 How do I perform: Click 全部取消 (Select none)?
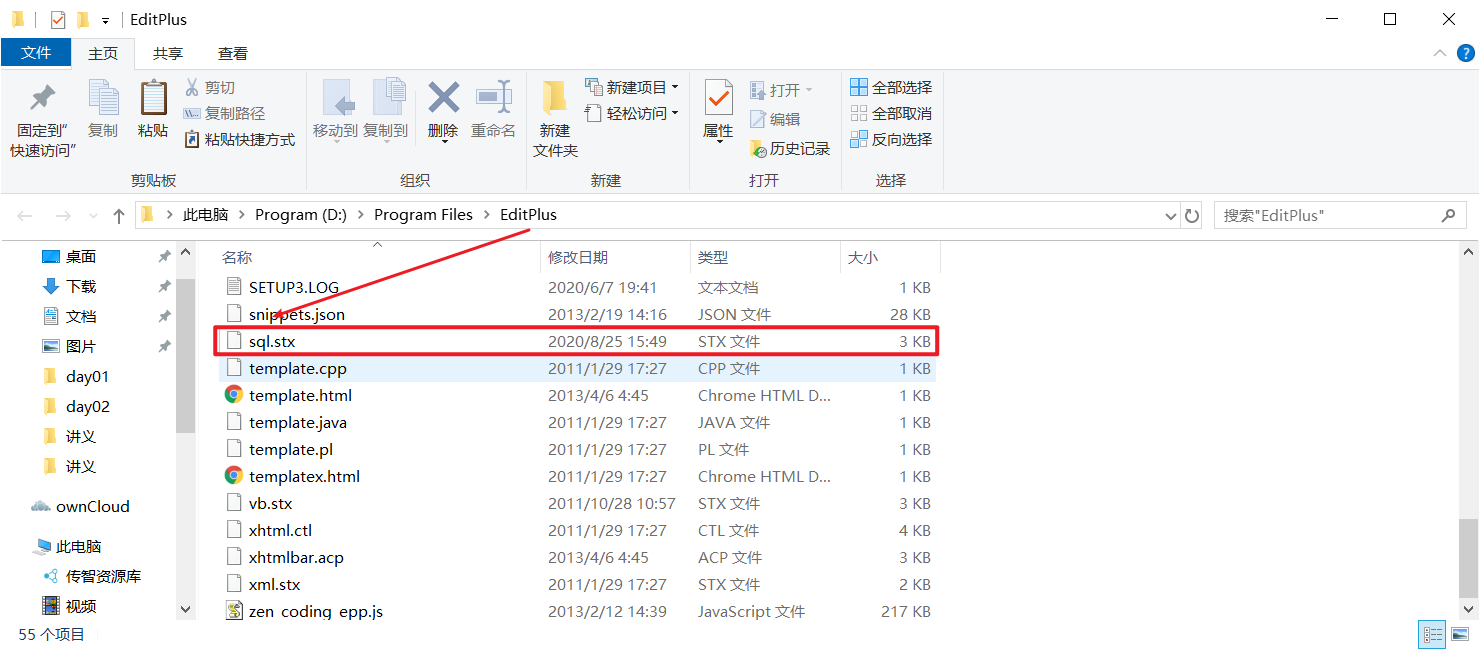[891, 113]
